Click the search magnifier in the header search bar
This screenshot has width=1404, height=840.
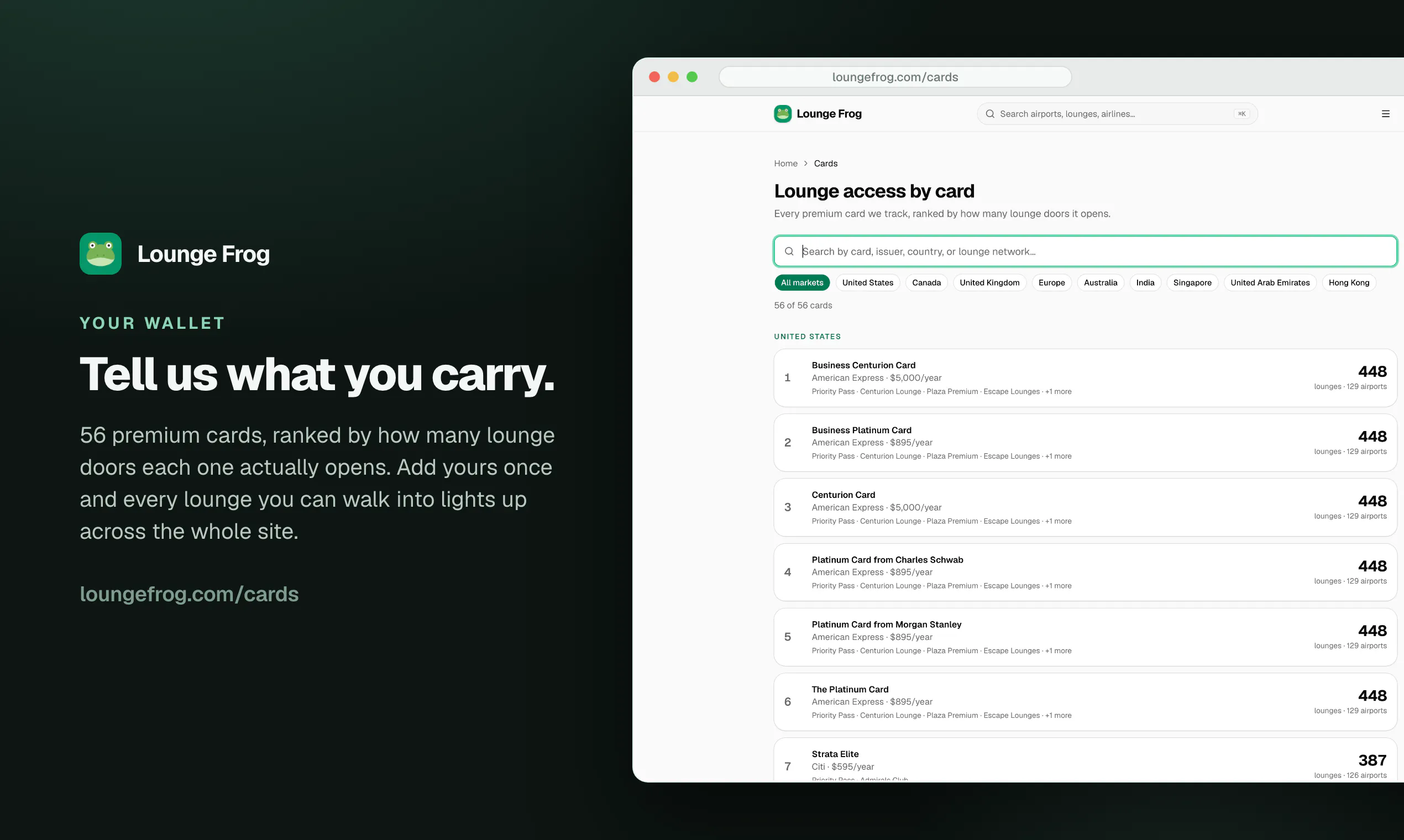point(989,114)
